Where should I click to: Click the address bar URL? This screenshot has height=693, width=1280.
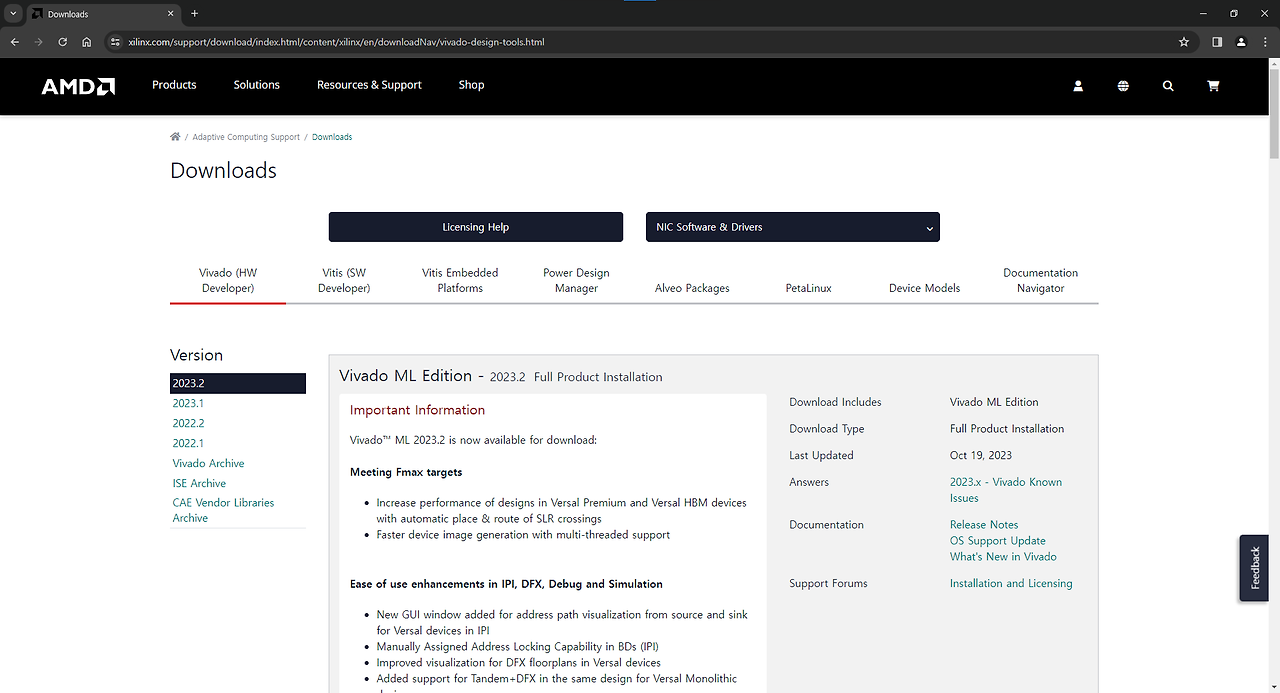pyautogui.click(x=336, y=42)
